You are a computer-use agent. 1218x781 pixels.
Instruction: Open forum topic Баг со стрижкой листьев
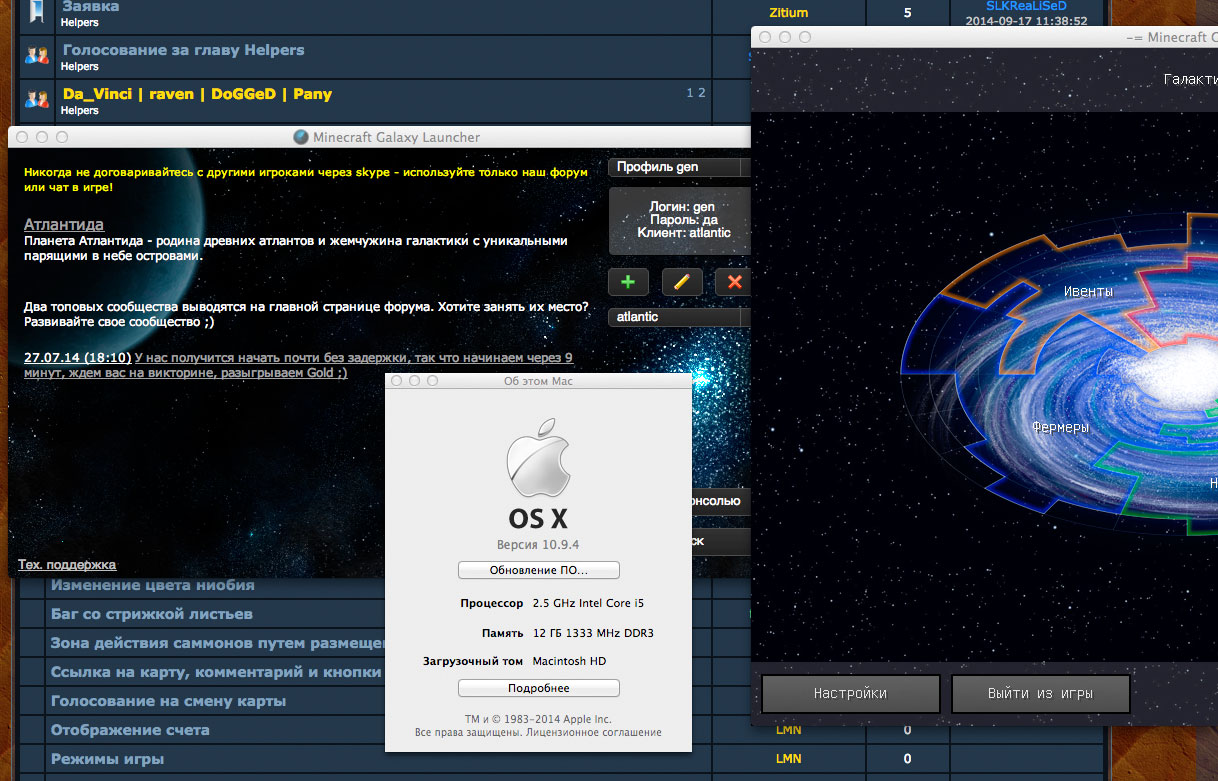click(152, 614)
